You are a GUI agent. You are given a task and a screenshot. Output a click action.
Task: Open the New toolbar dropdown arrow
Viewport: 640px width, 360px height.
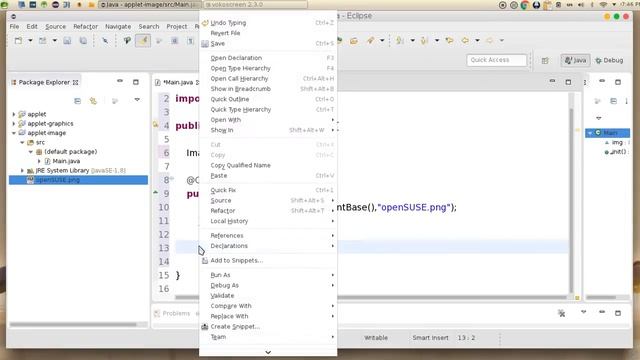(30, 40)
